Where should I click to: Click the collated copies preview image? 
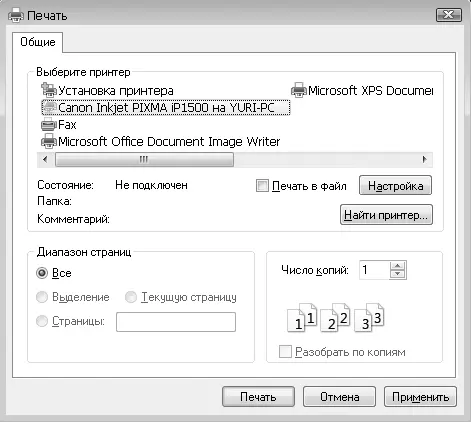(336, 318)
